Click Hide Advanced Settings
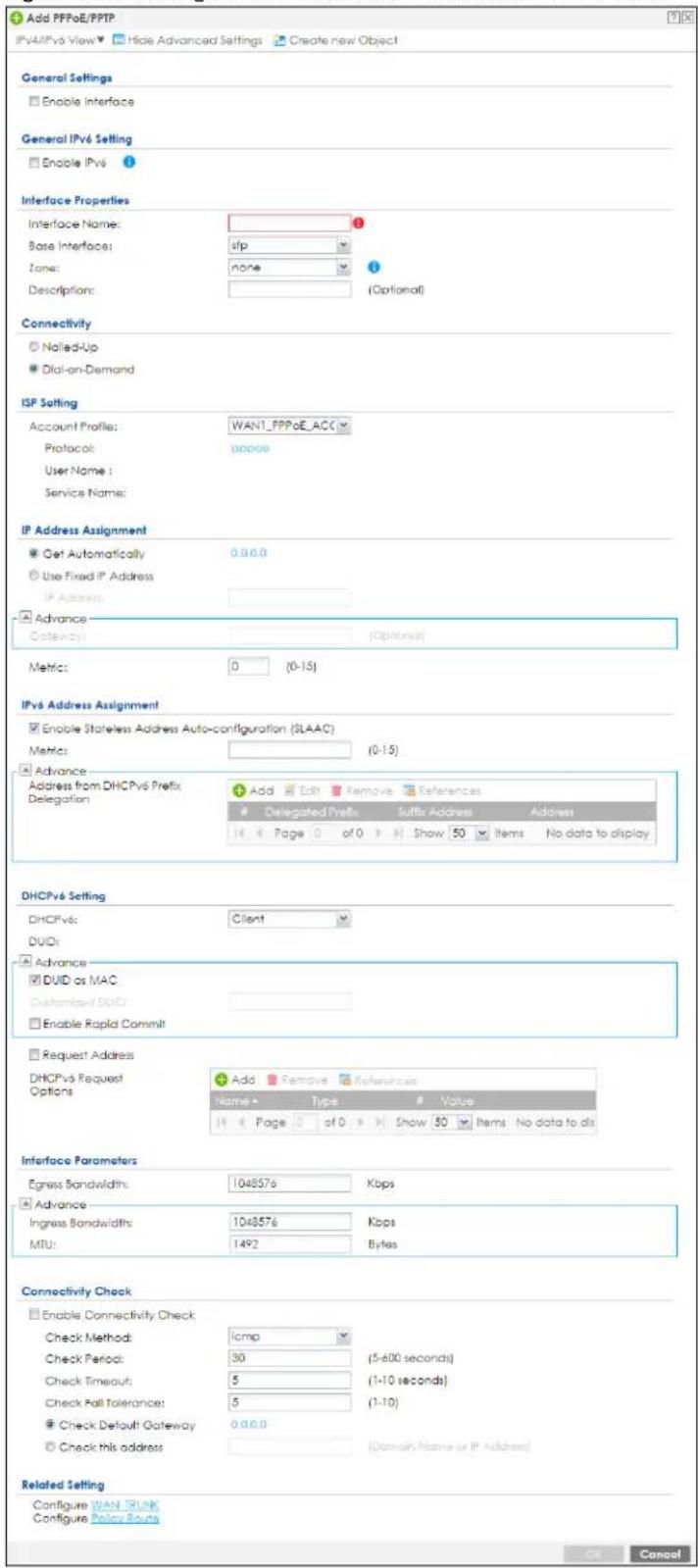 click(194, 40)
